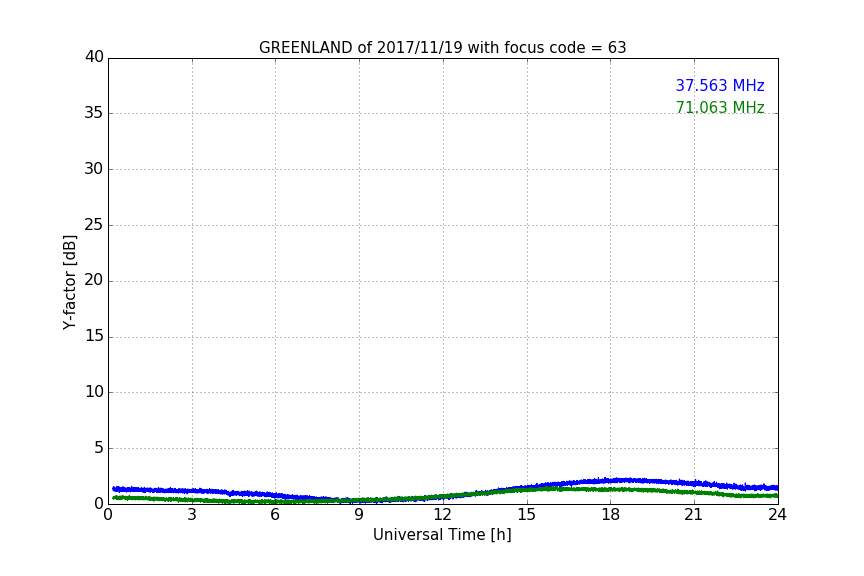The image size is (864, 576).
Task: Click the x-axis tick label '9'
Action: (359, 515)
